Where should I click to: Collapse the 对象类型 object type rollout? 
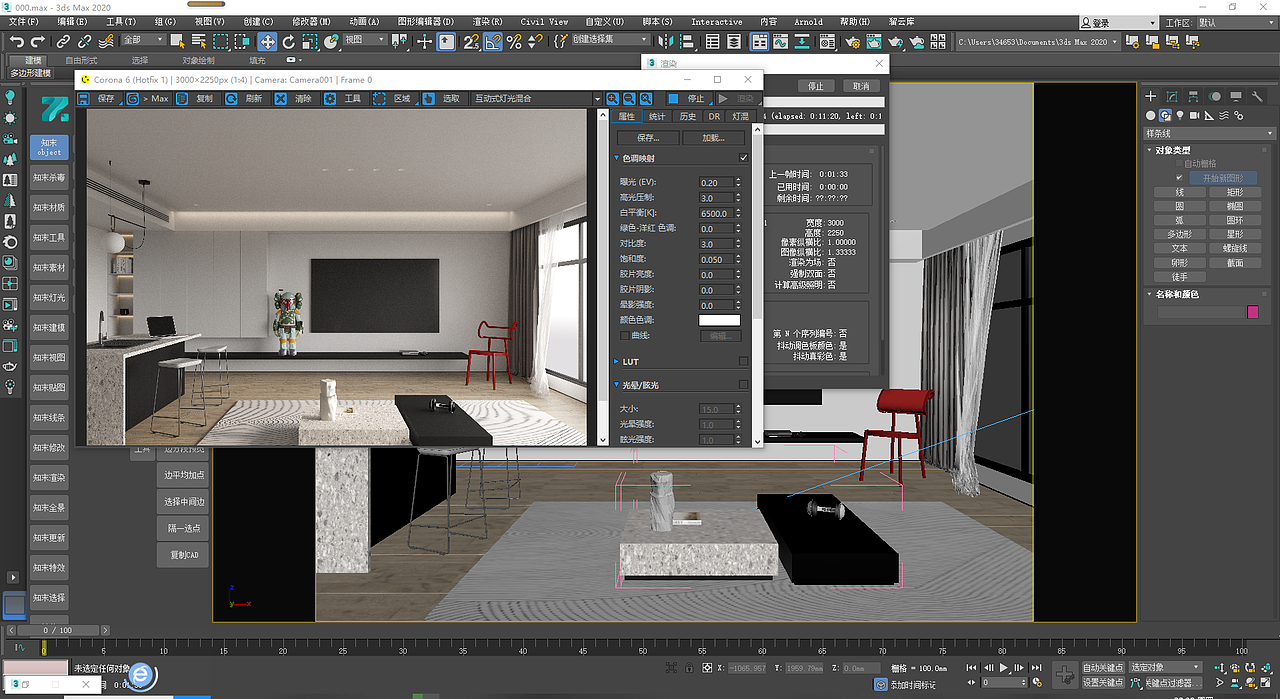click(1150, 150)
